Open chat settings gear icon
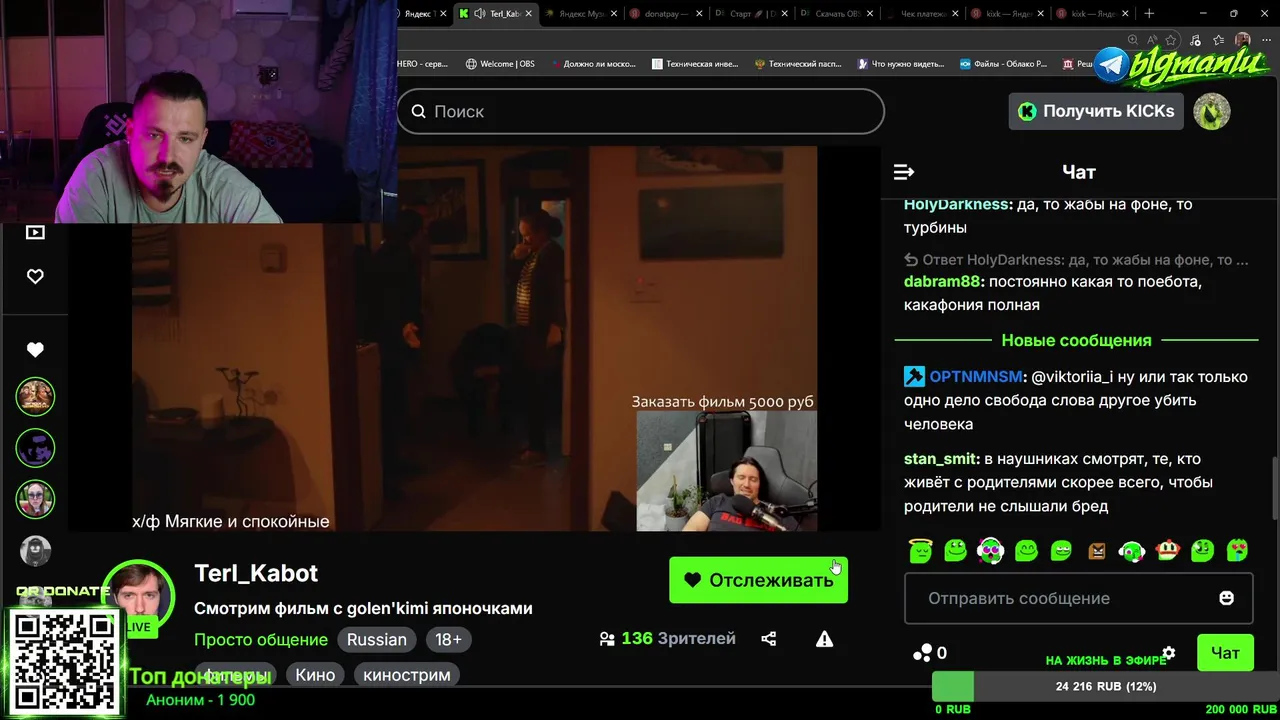Viewport: 1280px width, 720px height. (x=1168, y=653)
